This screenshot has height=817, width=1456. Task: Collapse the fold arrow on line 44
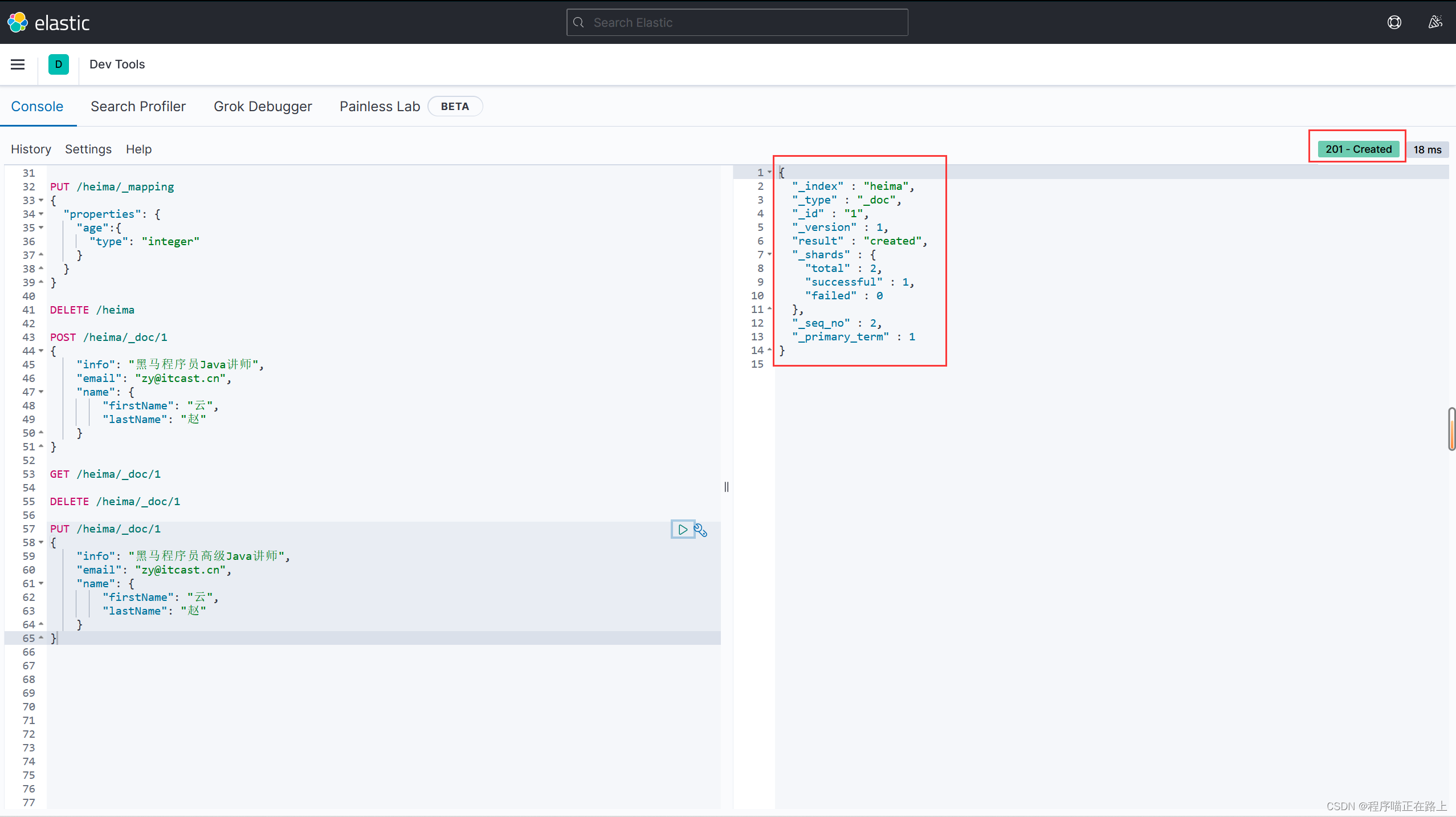[x=41, y=351]
